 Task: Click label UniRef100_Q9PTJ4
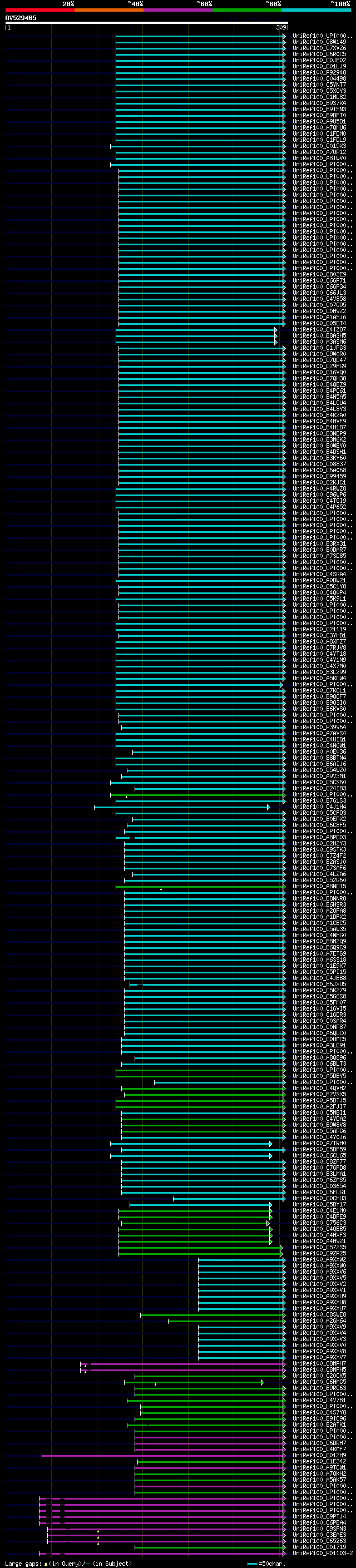[x=319, y=1516]
